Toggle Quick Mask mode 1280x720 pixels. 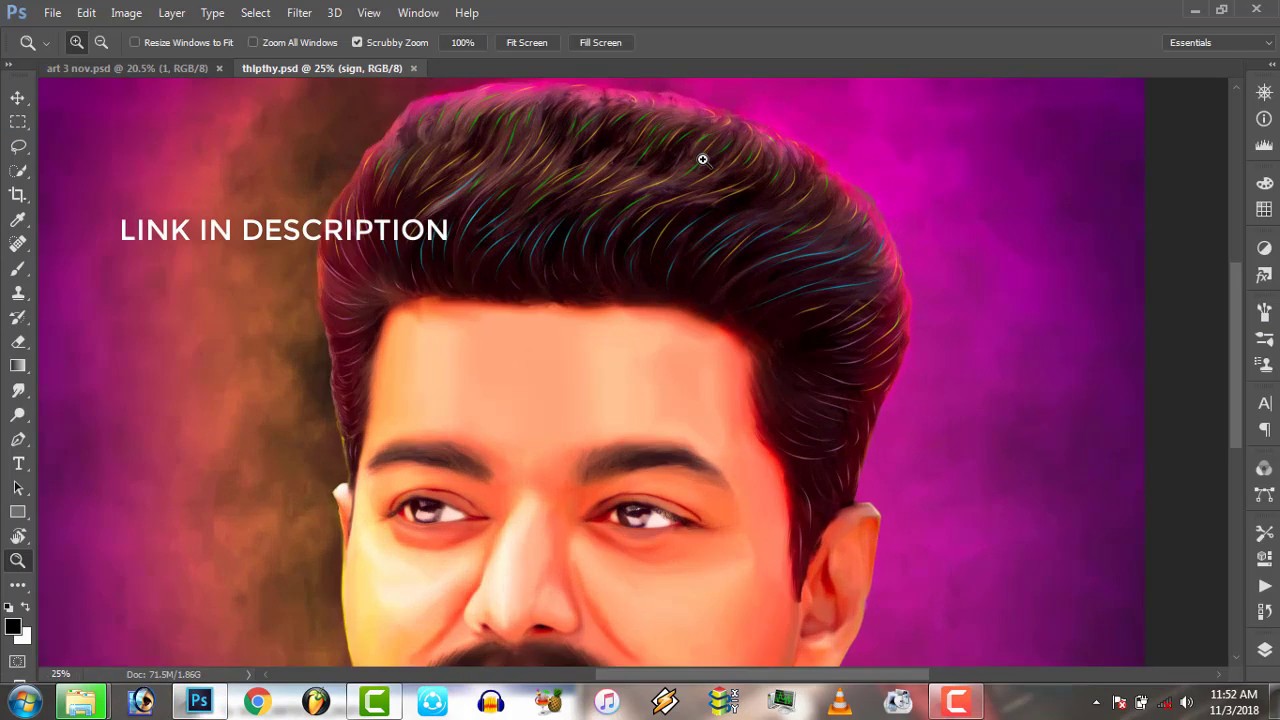tap(17, 661)
